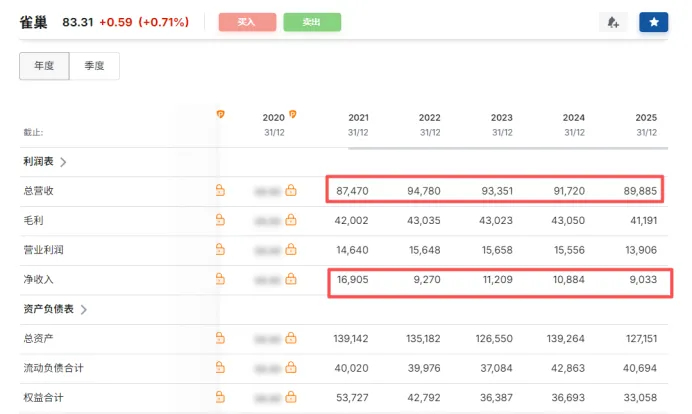The image size is (692, 414).
Task: Click the premium badge above the 2020 column
Action: [292, 115]
